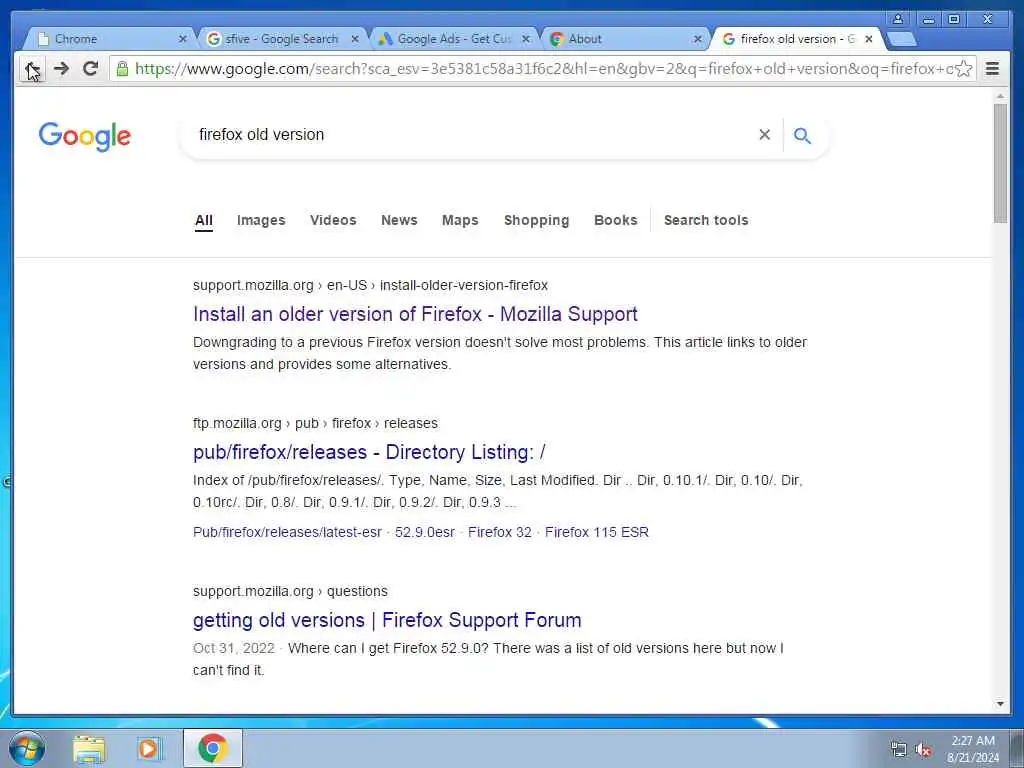
Task: Click 'support.mozilla.org › questions' breadcrumb text
Action: 290,591
